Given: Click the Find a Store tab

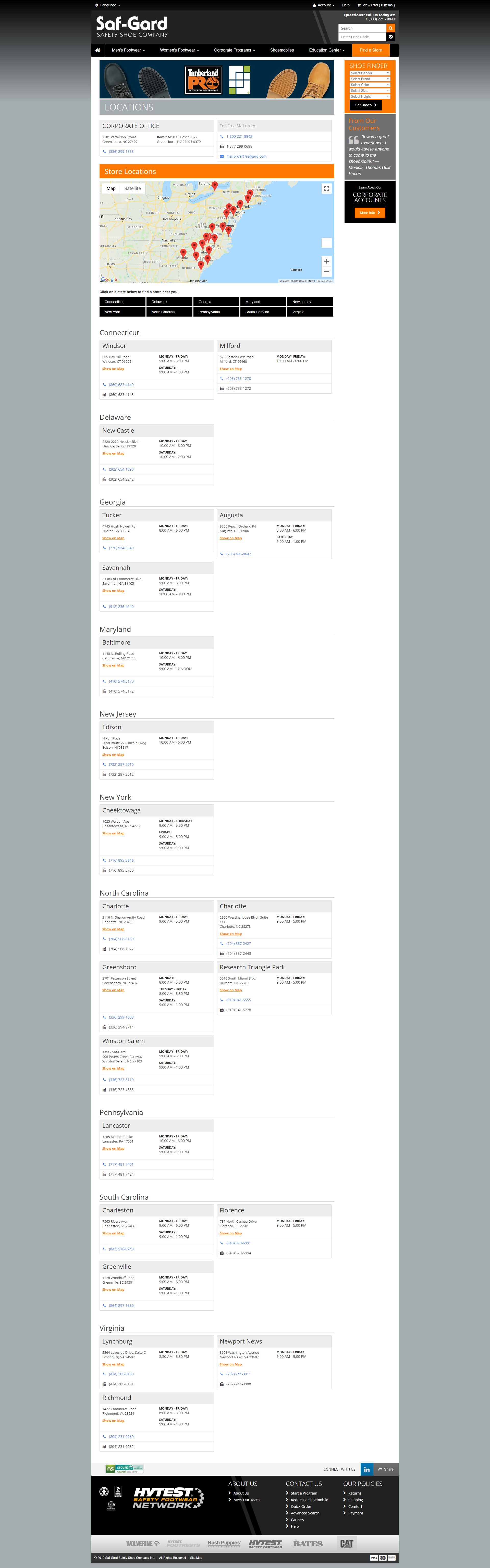Looking at the screenshot, I should pos(371,50).
